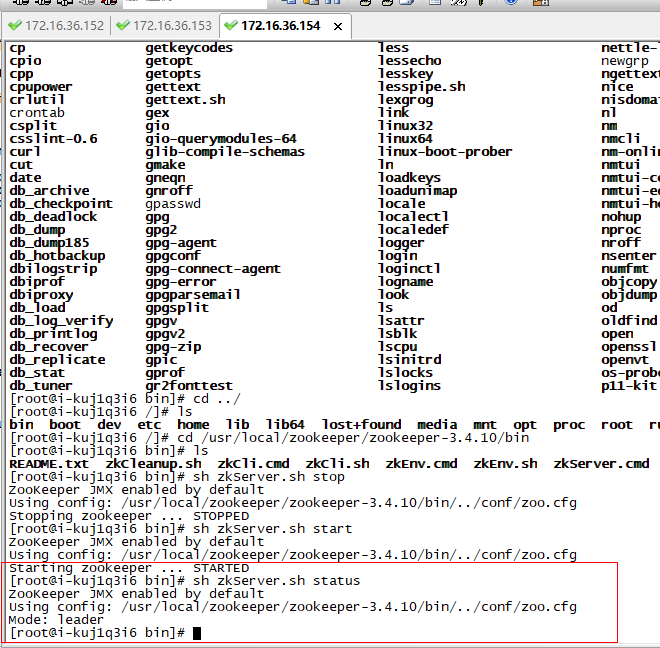Click the zkEnv.cmd file name

[421, 464]
